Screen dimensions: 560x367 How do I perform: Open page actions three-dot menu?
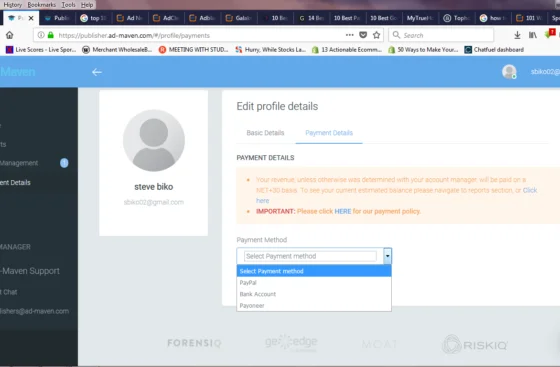[x=350, y=35]
